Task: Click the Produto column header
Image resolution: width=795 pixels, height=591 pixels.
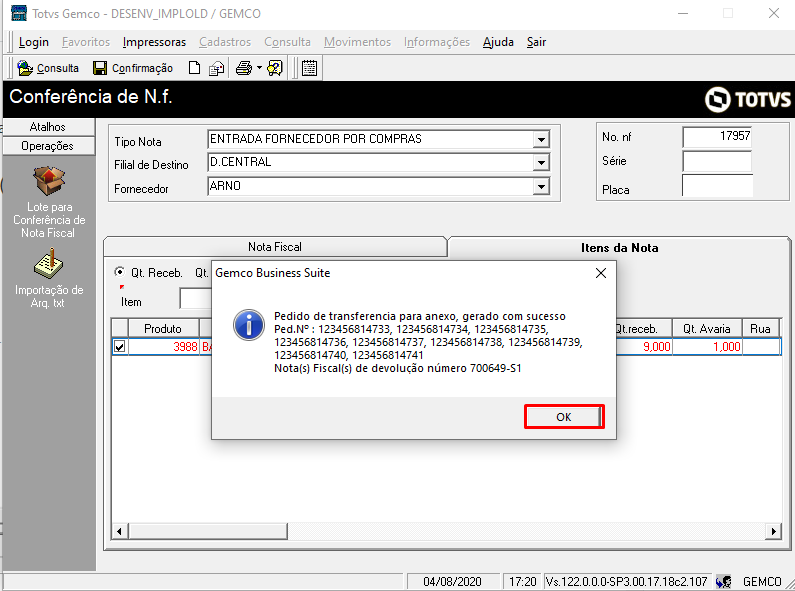Action: pyautogui.click(x=163, y=328)
